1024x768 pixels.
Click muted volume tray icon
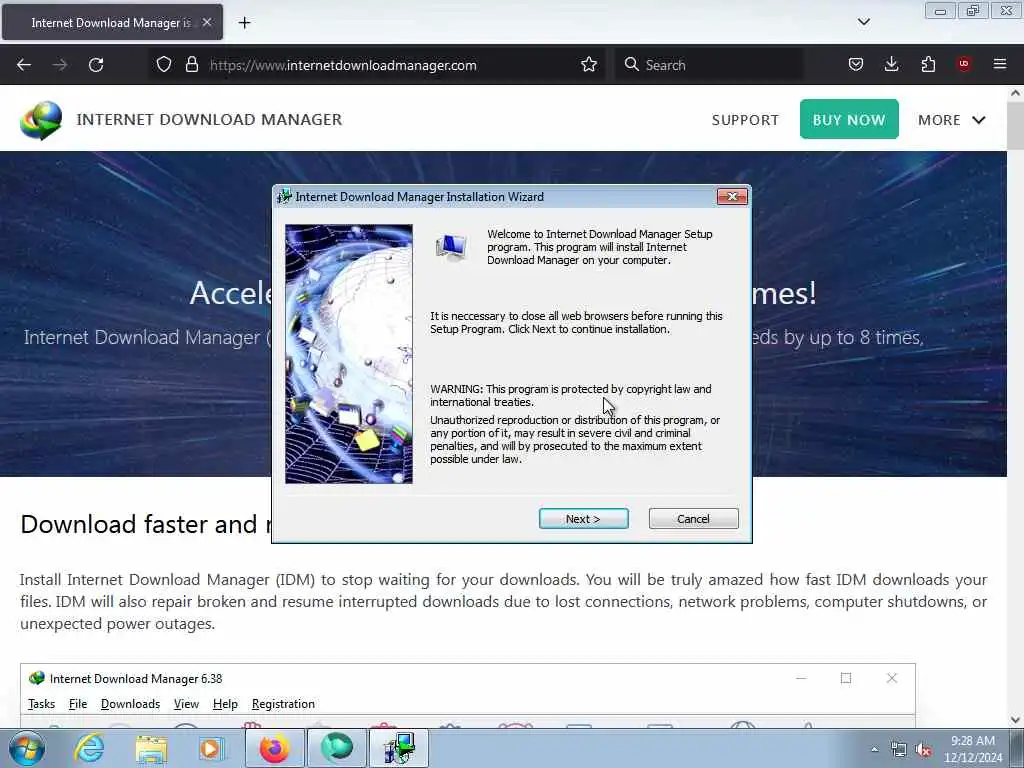pos(923,750)
